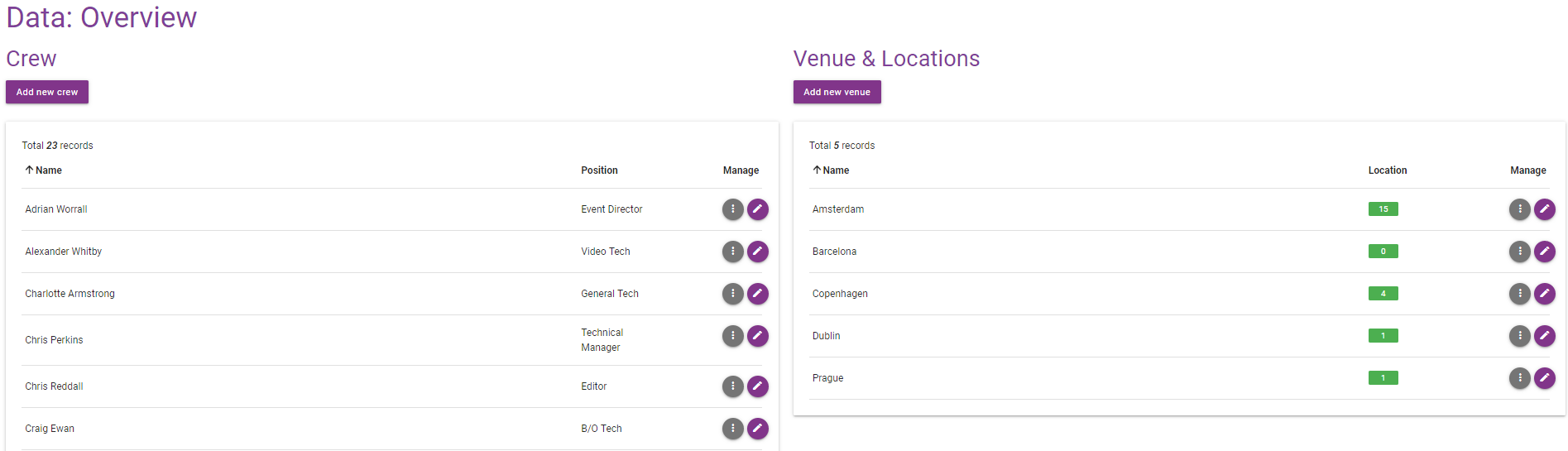1568x451 pixels.
Task: Edit the Copenhagen venue record
Action: [1544, 294]
